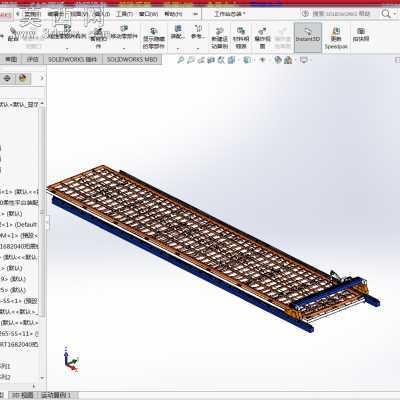Click the search magnifier icon
The width and height of the screenshot is (400, 400).
point(386,14)
